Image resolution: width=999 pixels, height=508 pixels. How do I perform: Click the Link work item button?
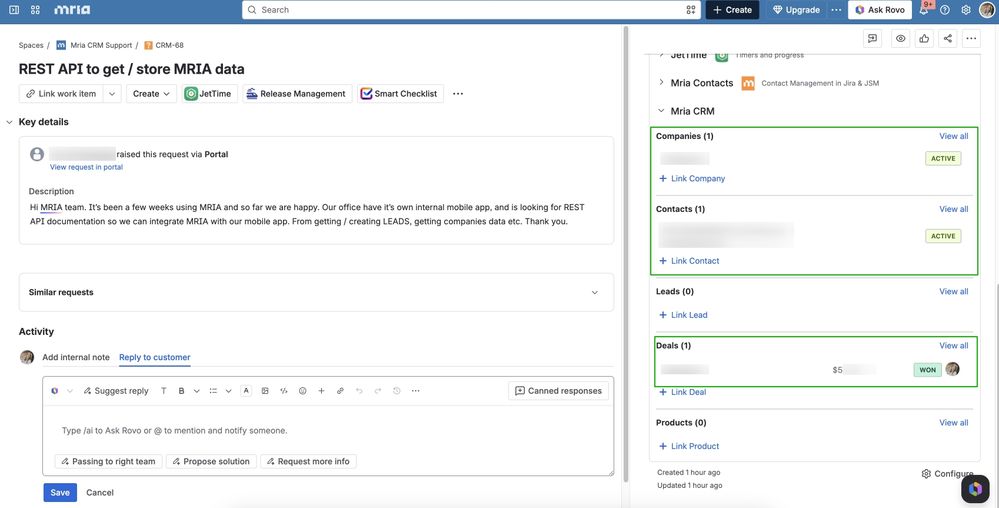pos(61,94)
